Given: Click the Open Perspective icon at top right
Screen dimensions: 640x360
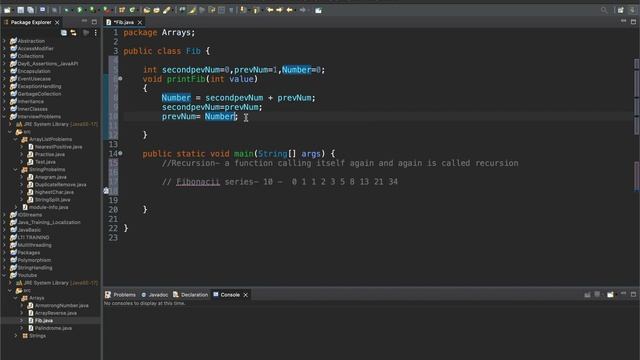Looking at the screenshot, I should pos(620,10).
